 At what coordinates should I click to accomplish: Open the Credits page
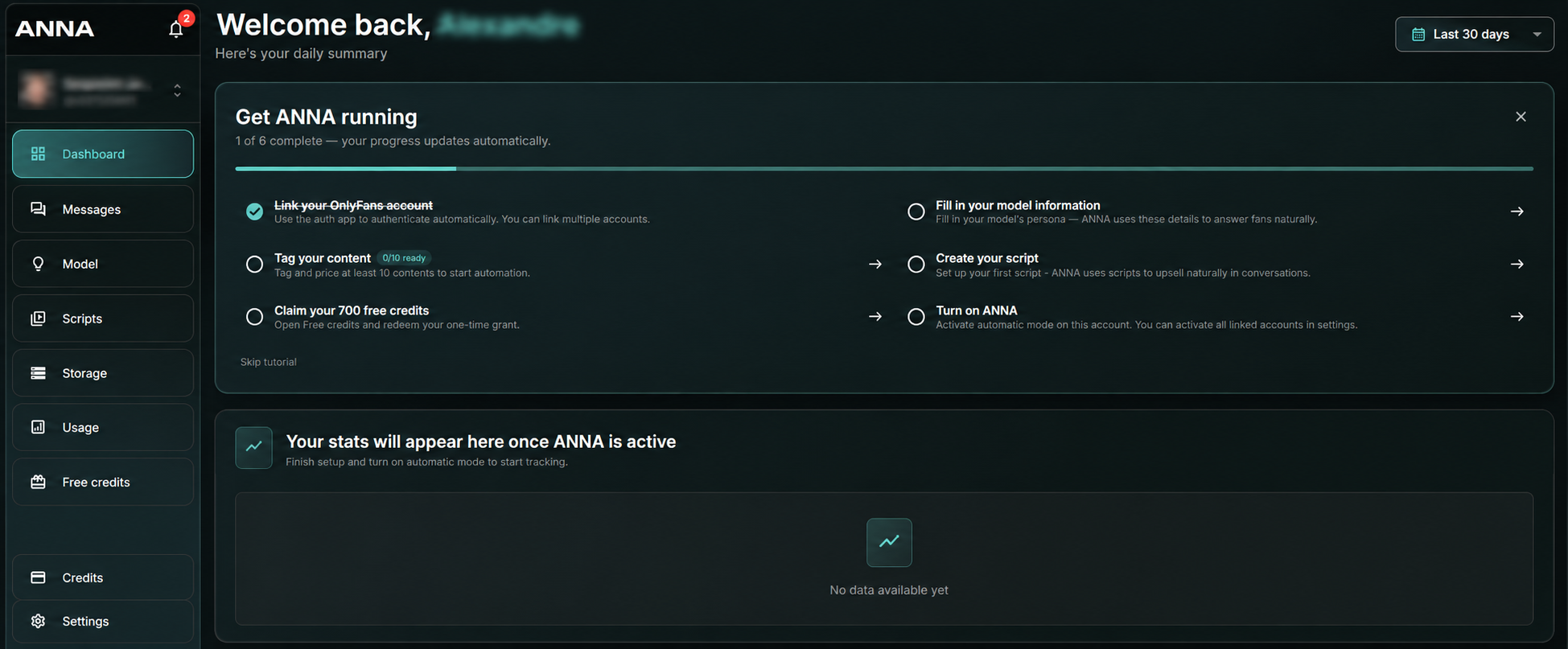point(103,577)
